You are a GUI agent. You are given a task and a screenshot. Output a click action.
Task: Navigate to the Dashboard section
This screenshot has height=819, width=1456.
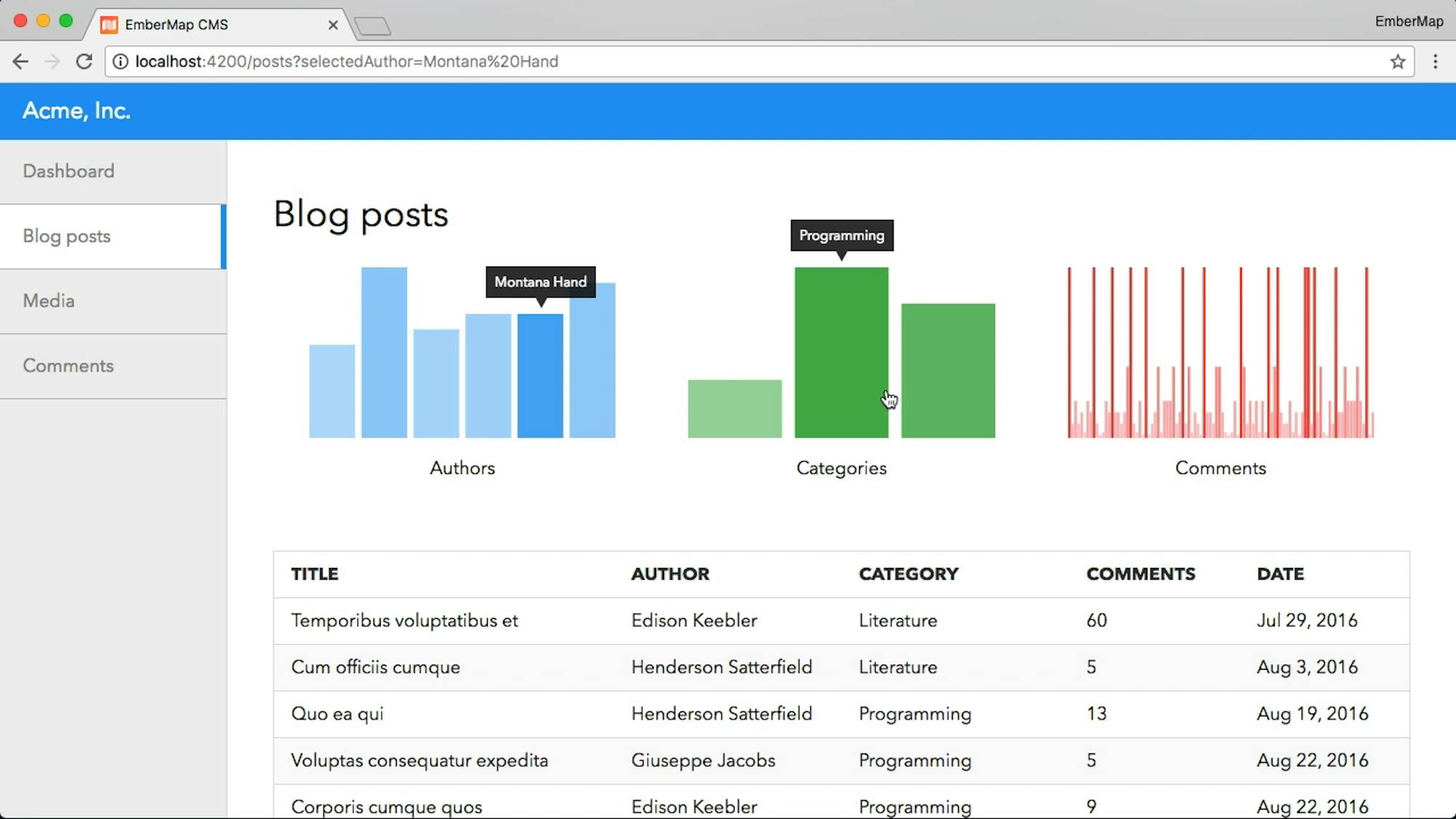click(x=68, y=171)
